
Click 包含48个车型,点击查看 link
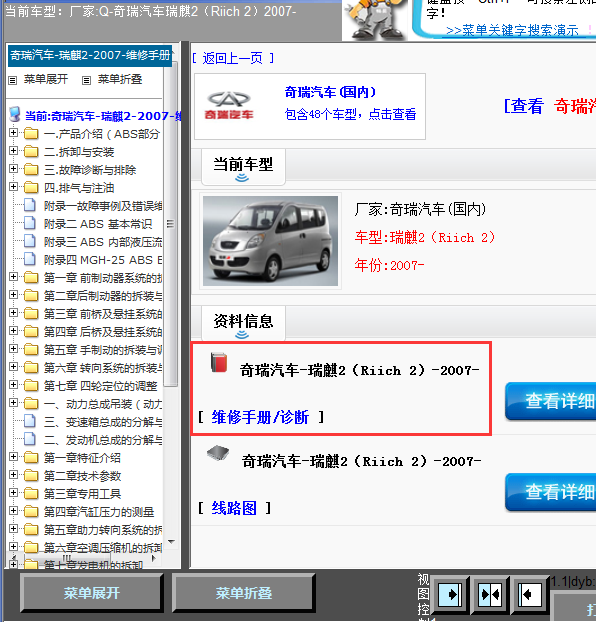350,114
